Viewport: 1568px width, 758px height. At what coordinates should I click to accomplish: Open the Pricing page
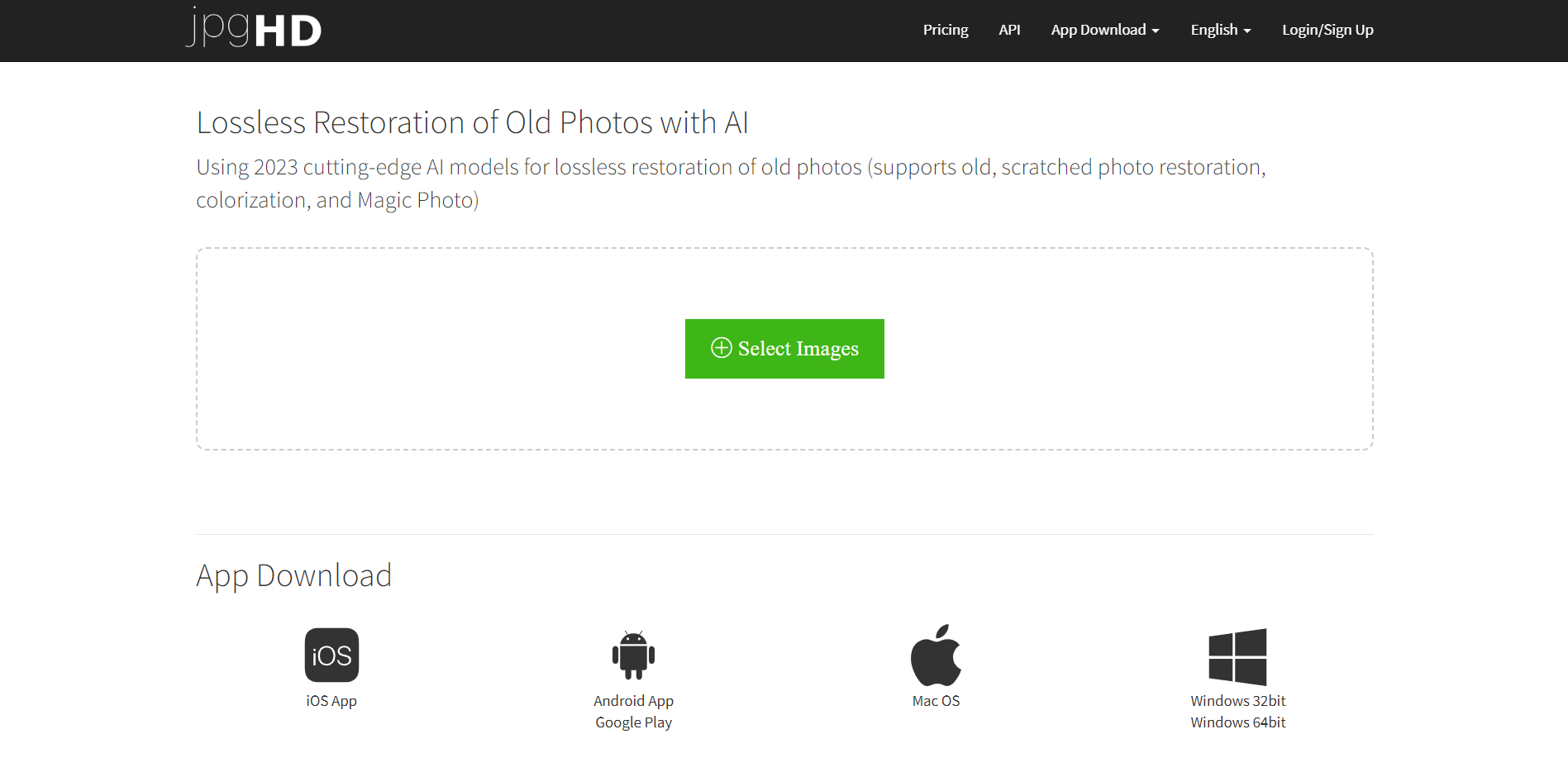point(945,30)
